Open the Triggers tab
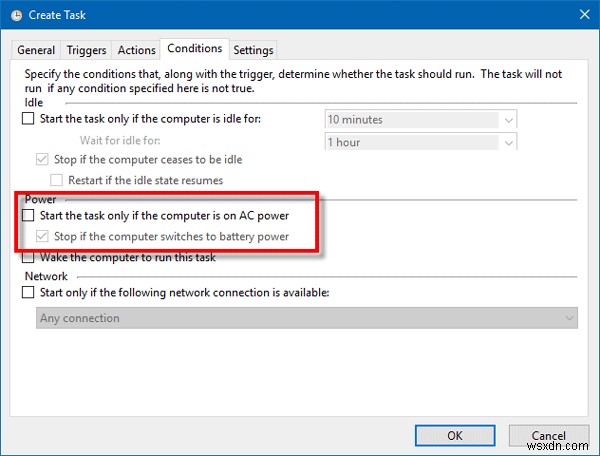This screenshot has width=600, height=456. (x=86, y=50)
